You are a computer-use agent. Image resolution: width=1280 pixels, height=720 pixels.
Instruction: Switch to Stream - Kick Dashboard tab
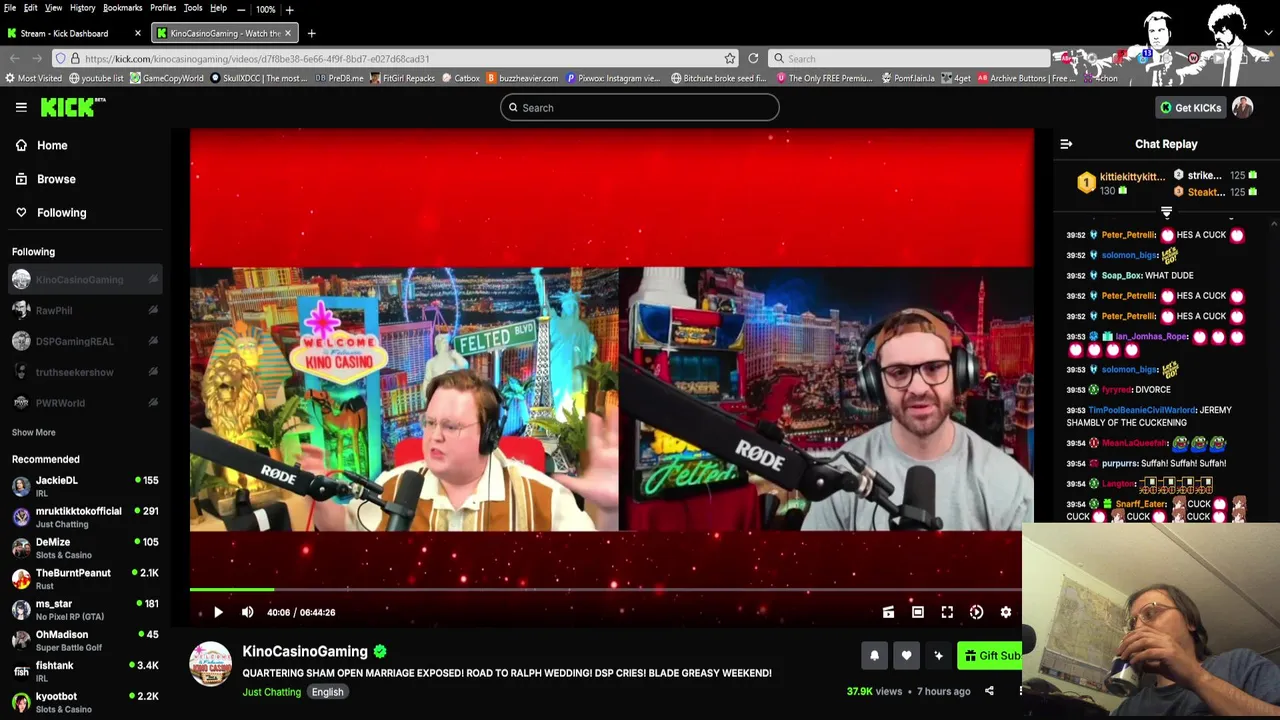tap(73, 33)
